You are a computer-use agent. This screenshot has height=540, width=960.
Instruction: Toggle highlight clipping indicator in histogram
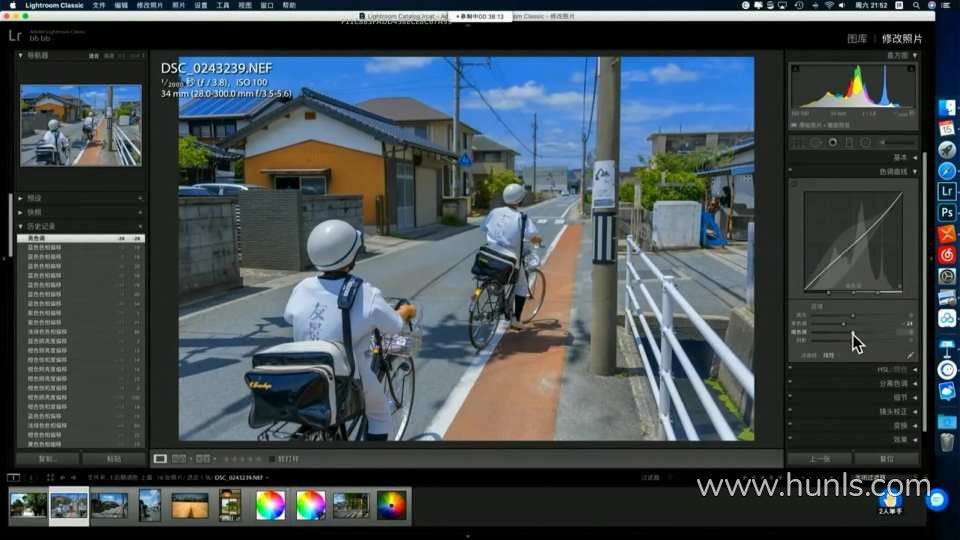(x=911, y=69)
